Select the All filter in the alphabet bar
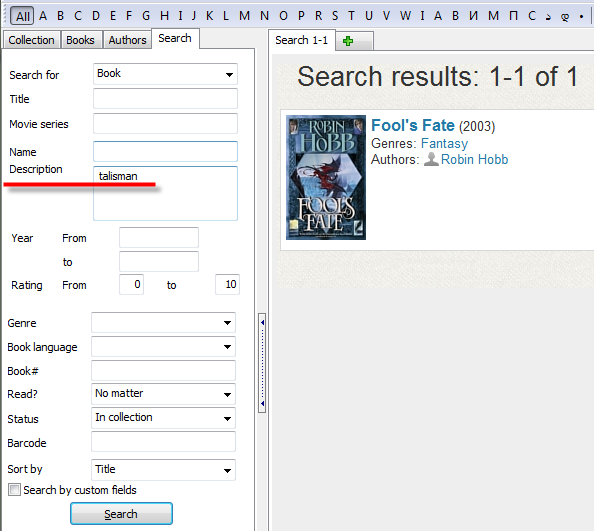Viewport: 594px width, 531px height. (x=22, y=16)
